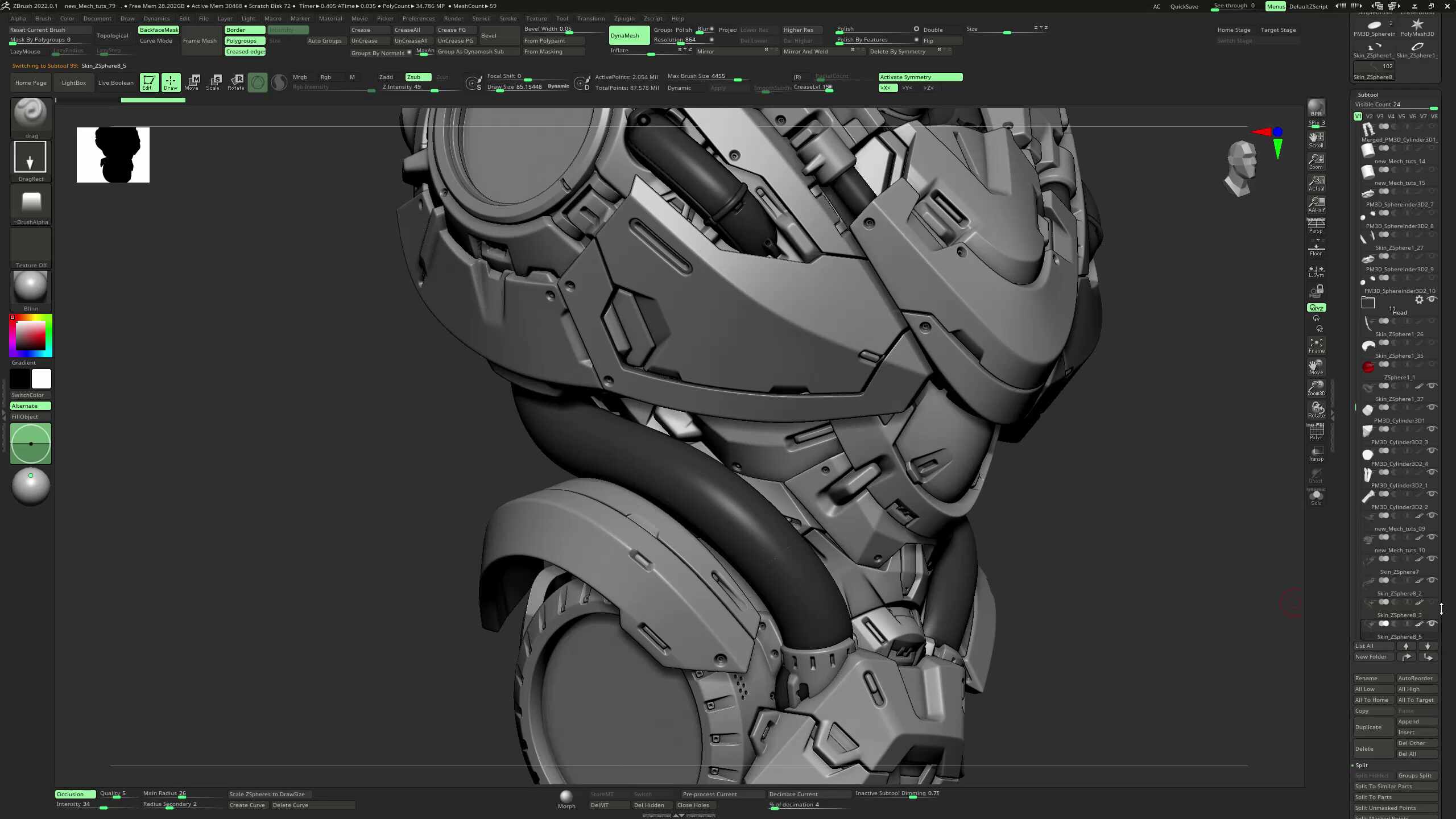Toggle Head folder visibility eye
1456x819 pixels.
click(1432, 299)
